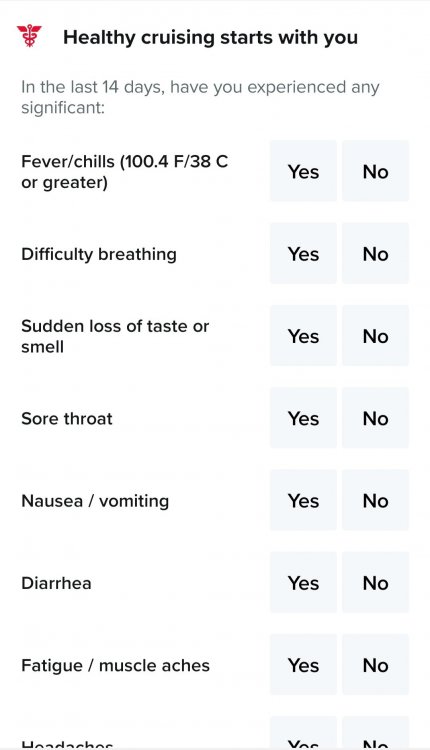Choose No for Headaches
This screenshot has width=430, height=750.
(x=375, y=733)
